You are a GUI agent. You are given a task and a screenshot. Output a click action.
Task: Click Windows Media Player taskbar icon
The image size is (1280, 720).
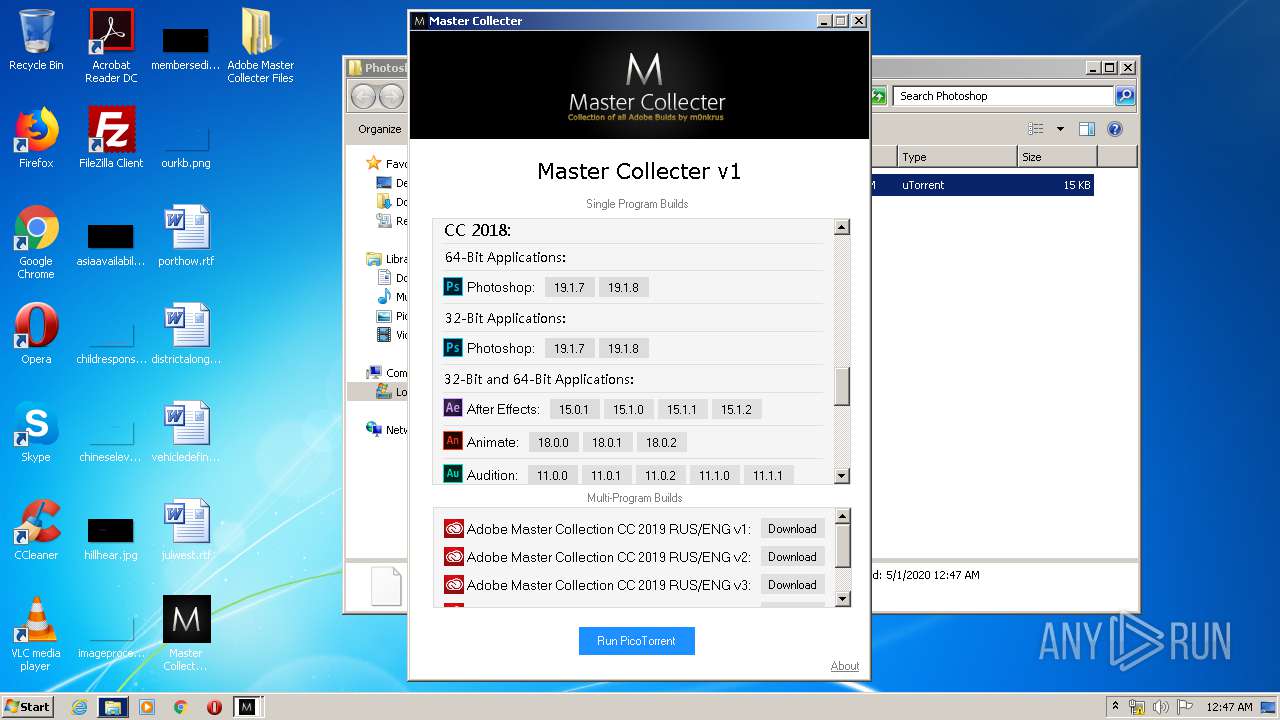147,707
